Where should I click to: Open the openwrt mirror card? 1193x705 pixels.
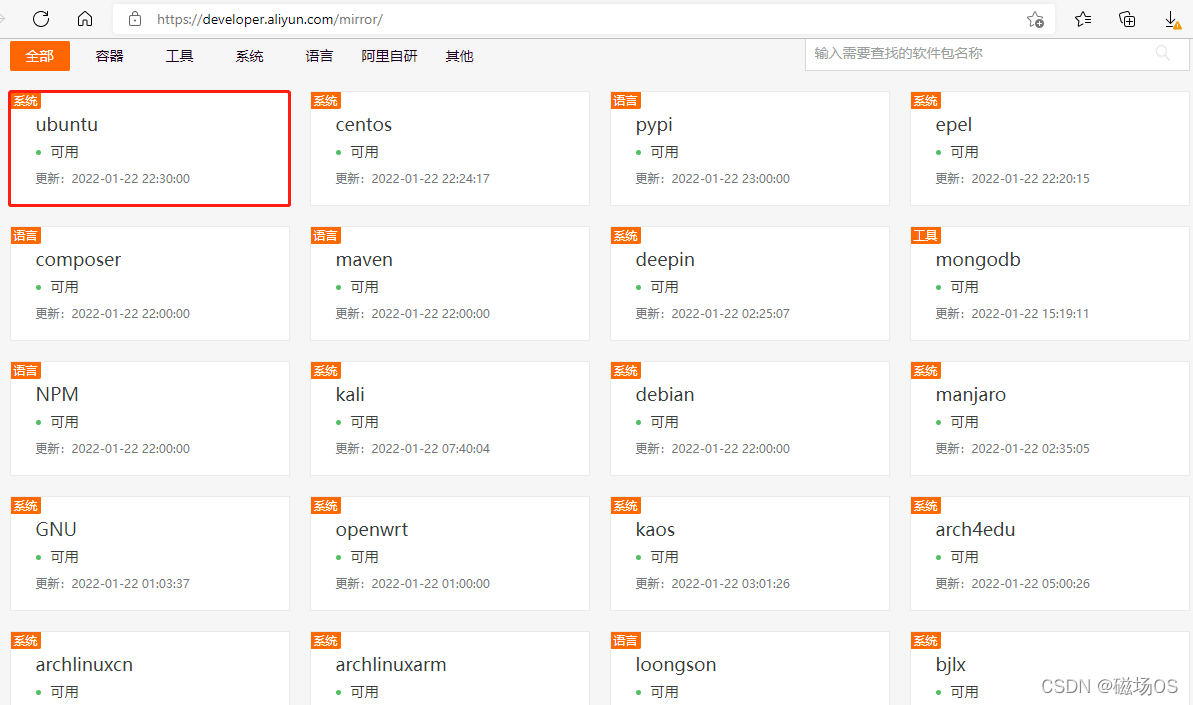pyautogui.click(x=450, y=554)
